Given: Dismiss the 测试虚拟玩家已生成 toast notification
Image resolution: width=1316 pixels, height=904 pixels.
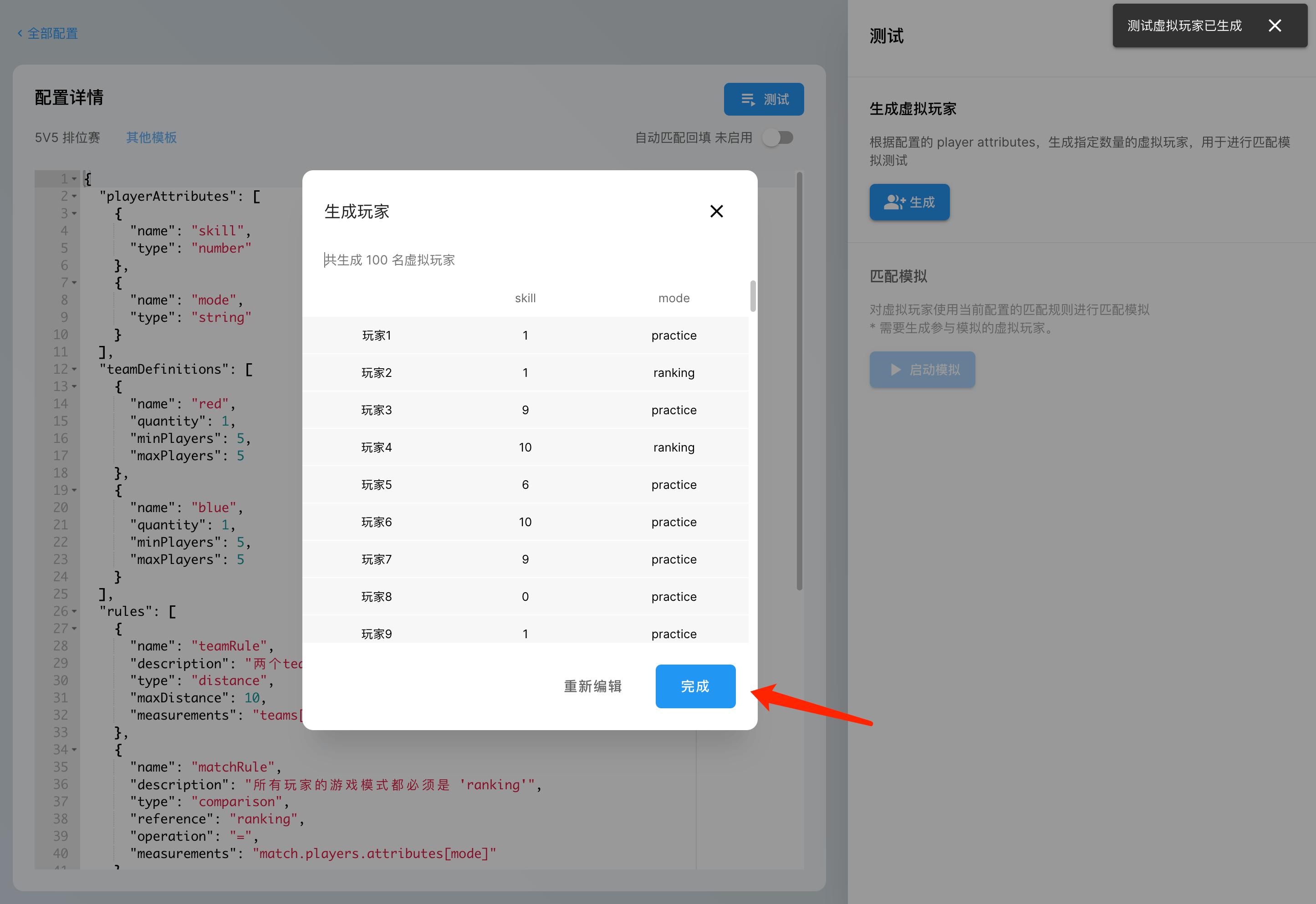Looking at the screenshot, I should tap(1274, 25).
